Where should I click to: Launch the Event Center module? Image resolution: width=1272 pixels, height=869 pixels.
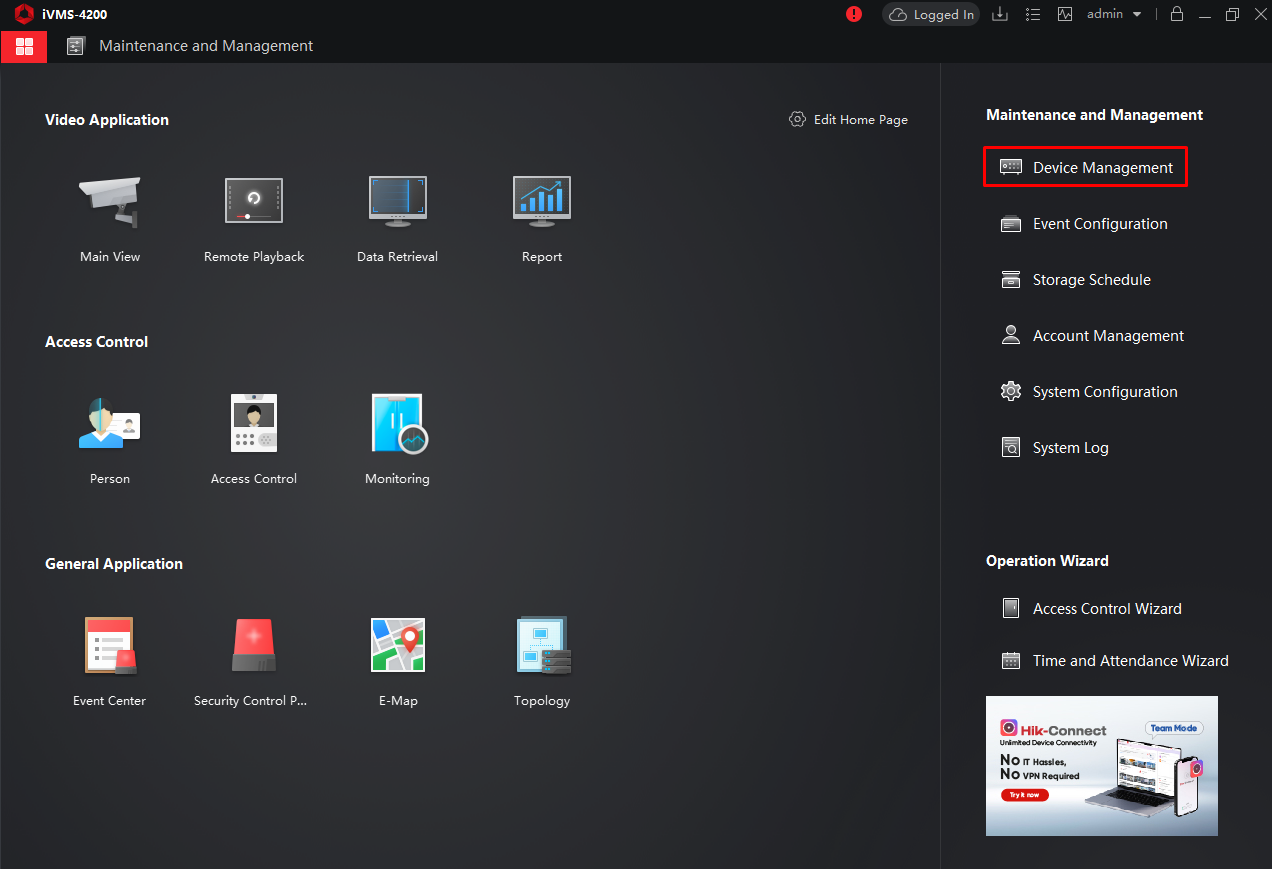click(110, 645)
